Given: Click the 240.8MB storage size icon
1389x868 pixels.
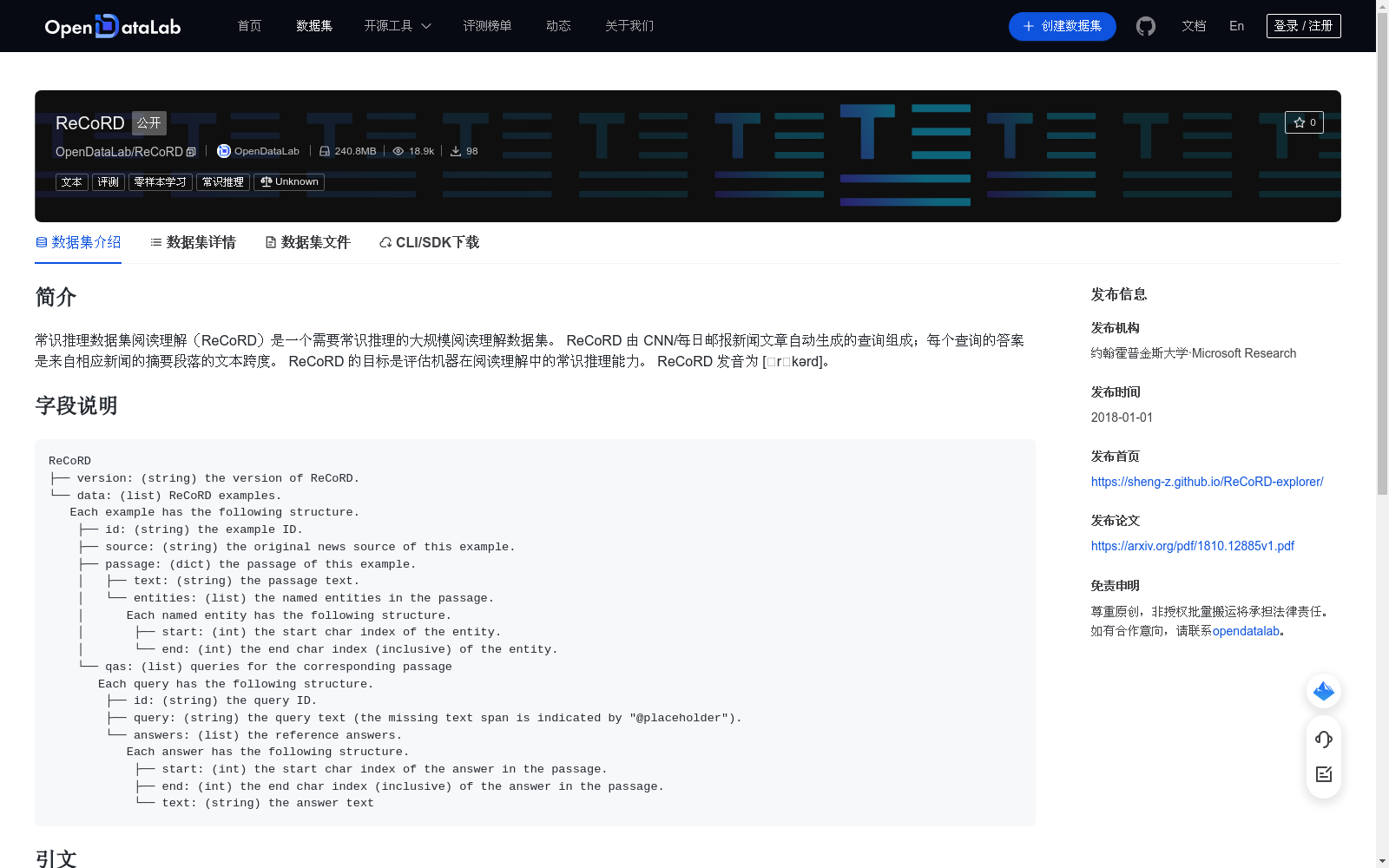Looking at the screenshot, I should 325,151.
